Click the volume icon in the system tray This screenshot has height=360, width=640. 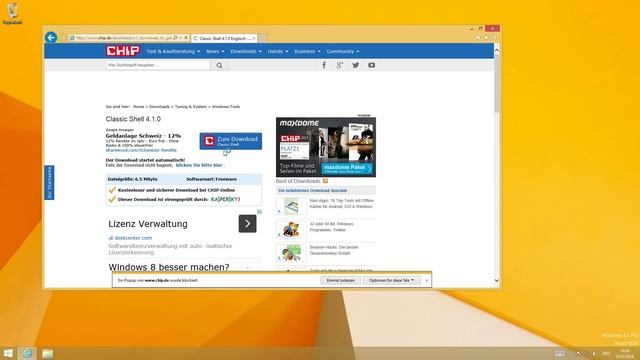[x=594, y=353]
